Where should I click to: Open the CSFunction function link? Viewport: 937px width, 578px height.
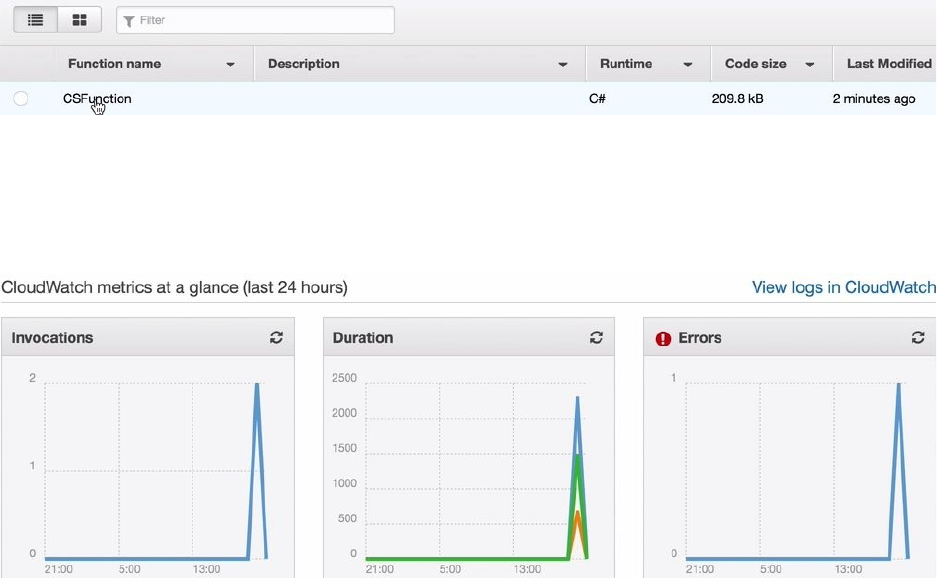[x=97, y=99]
